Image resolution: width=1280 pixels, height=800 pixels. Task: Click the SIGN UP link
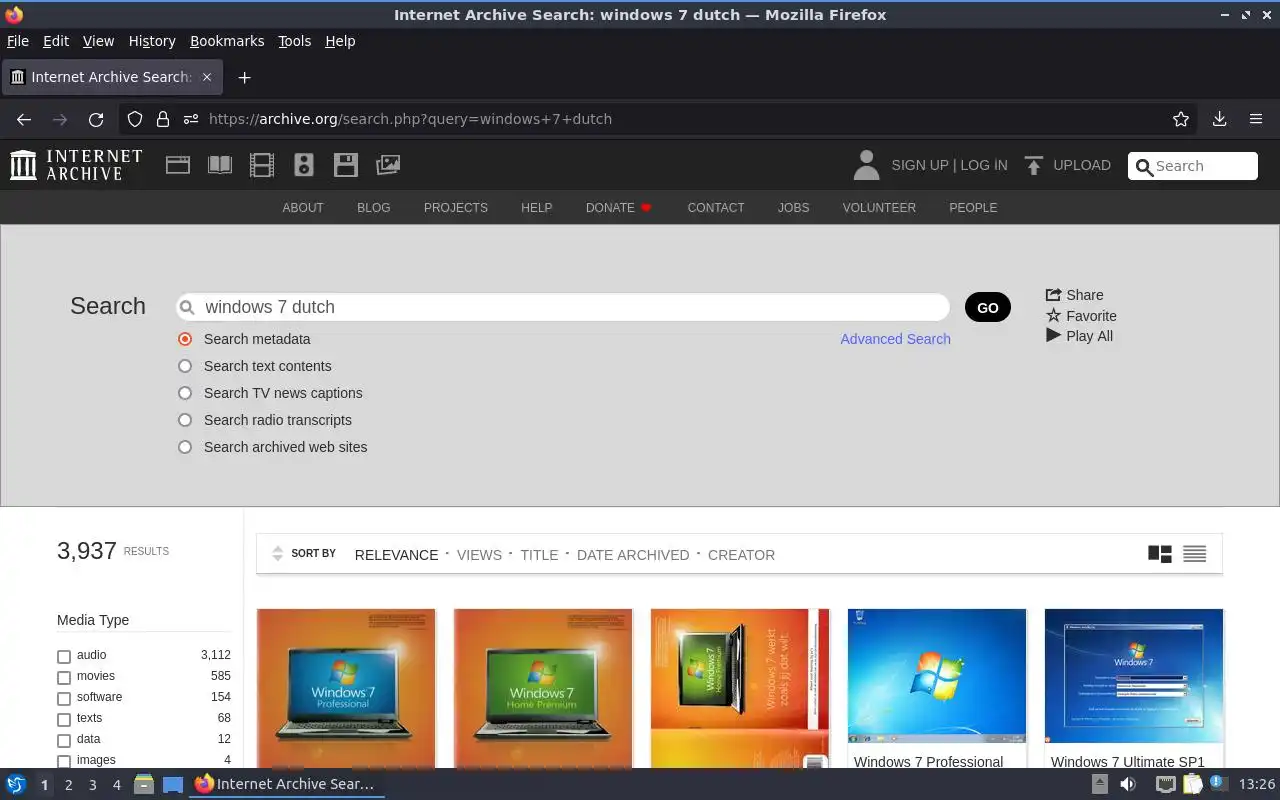coord(919,165)
